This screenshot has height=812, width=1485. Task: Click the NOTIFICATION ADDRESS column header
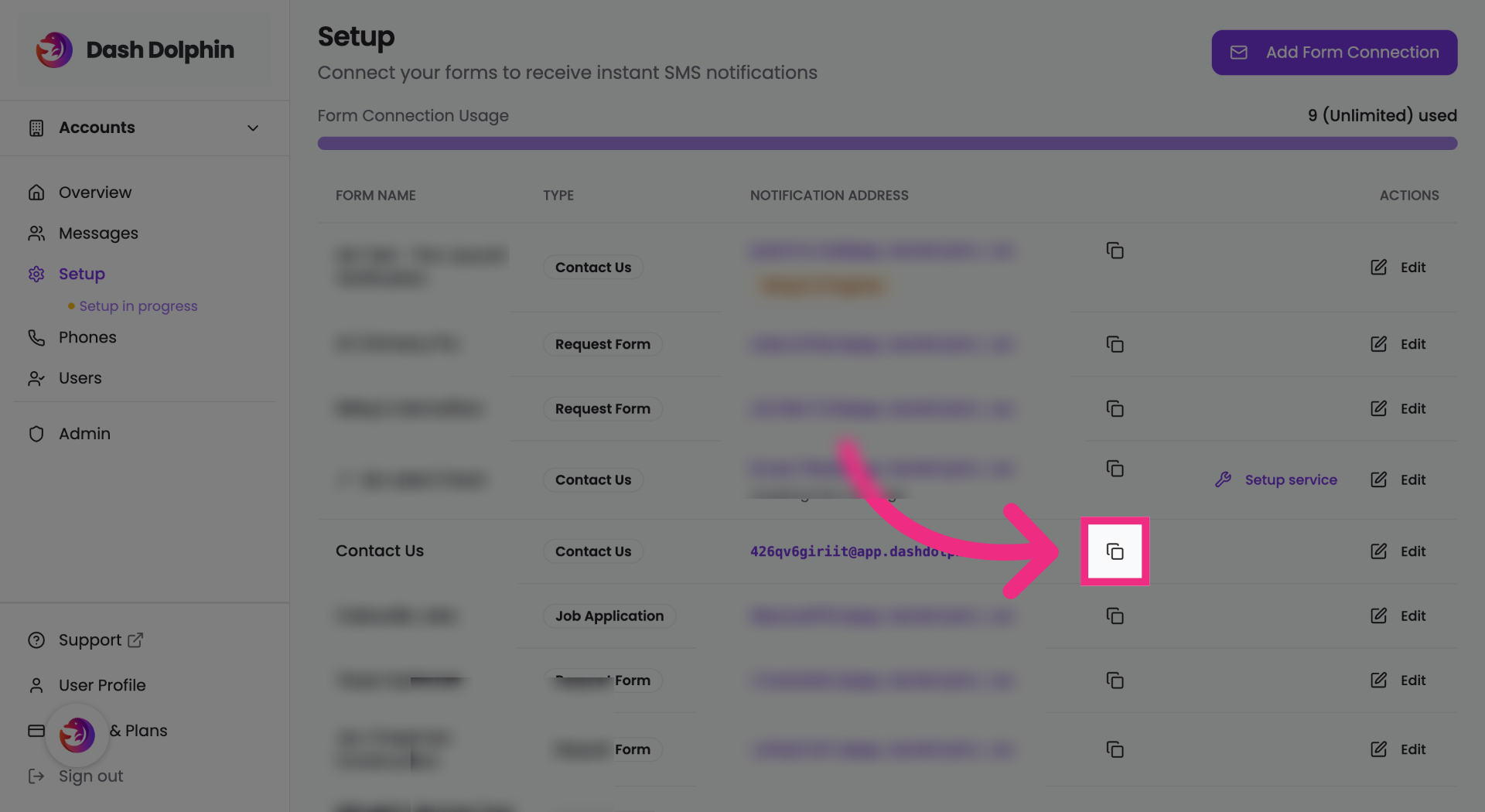(x=829, y=196)
